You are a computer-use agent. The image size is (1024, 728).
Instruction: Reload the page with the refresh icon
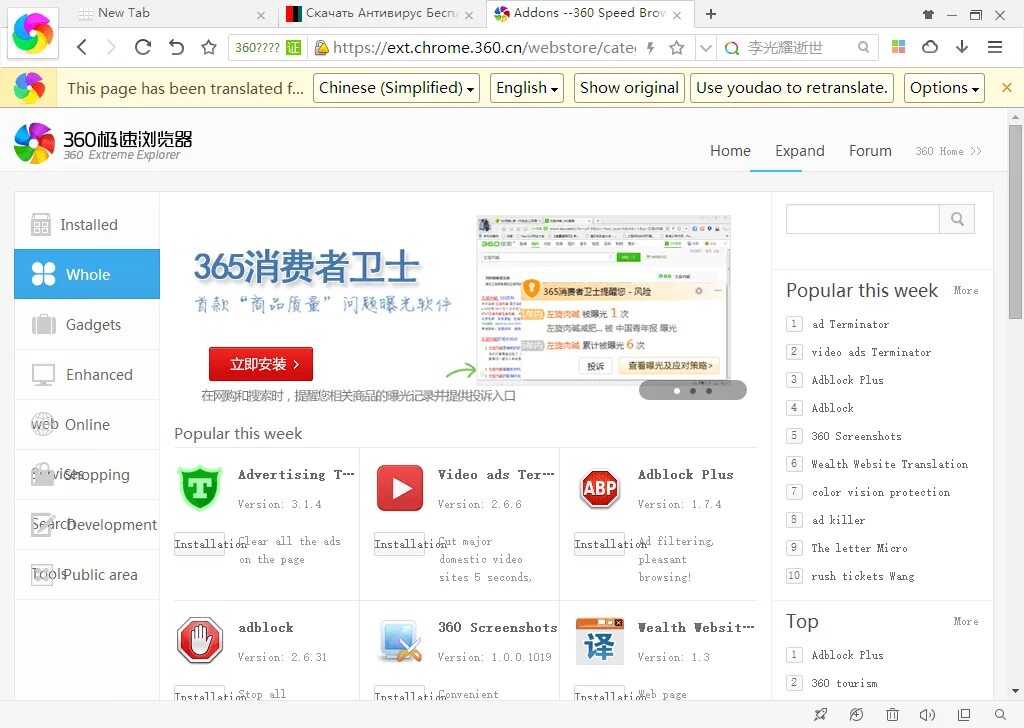click(142, 47)
